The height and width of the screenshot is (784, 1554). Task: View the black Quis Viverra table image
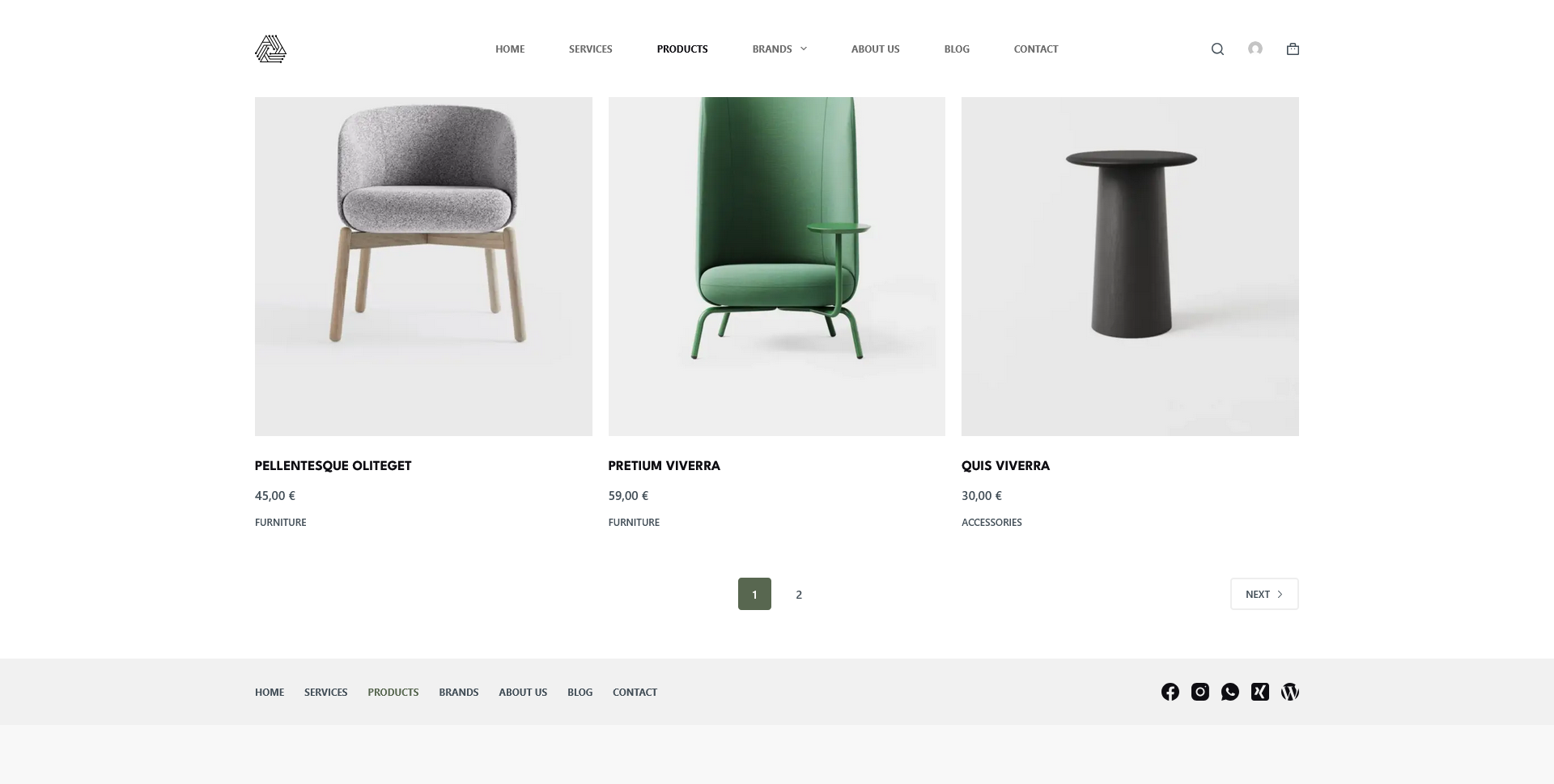(1130, 266)
